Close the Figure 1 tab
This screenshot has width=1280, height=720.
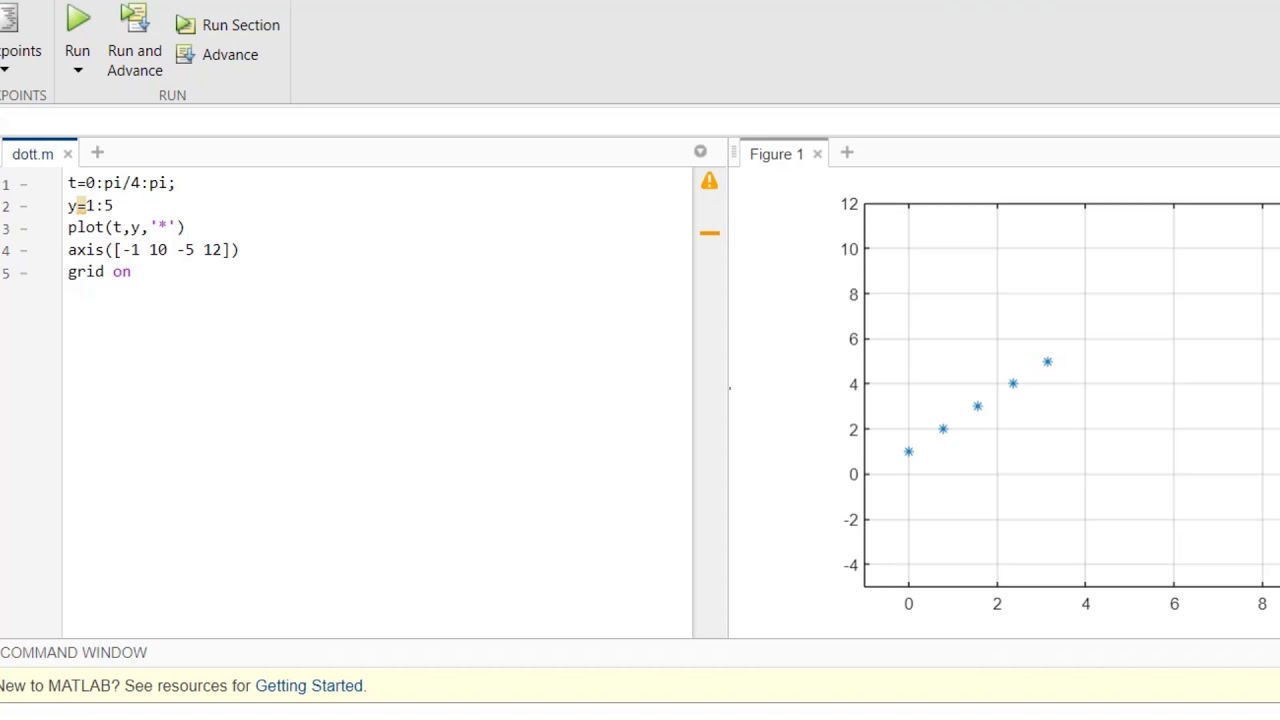(817, 154)
